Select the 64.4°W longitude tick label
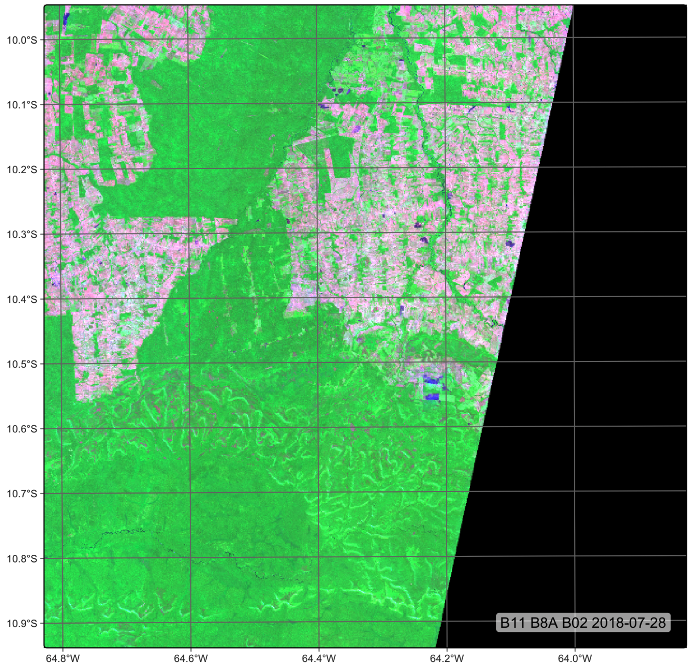This screenshot has width=697, height=667. [x=318, y=658]
